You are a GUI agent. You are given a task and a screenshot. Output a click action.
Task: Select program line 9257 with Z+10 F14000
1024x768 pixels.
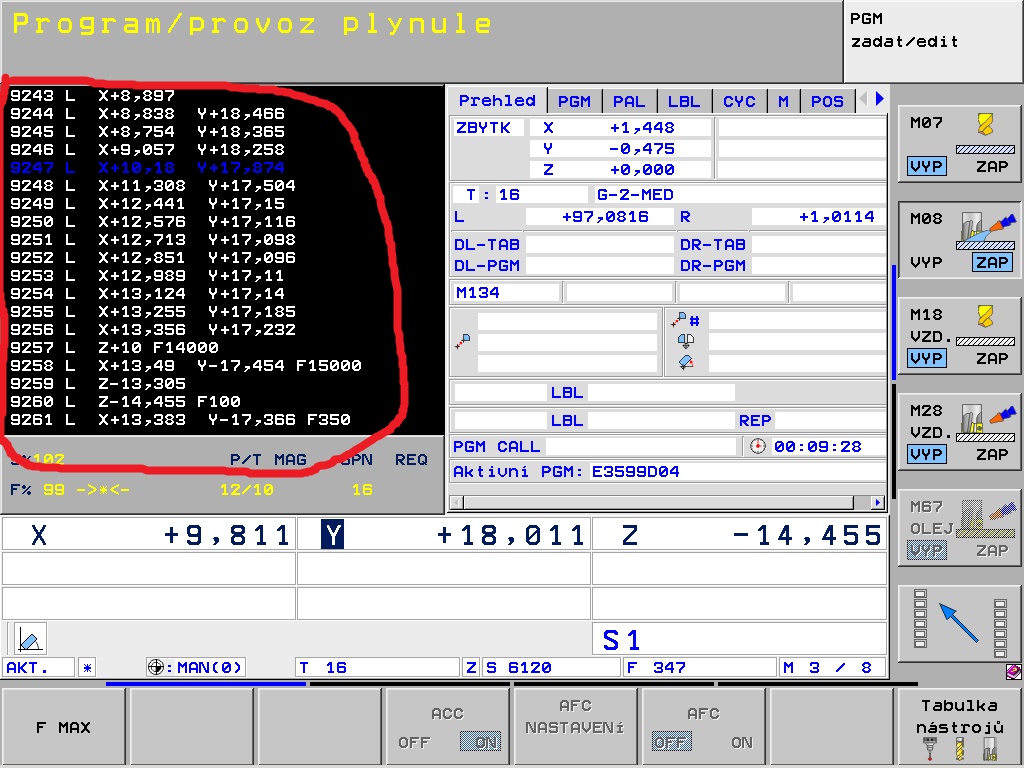(115, 348)
